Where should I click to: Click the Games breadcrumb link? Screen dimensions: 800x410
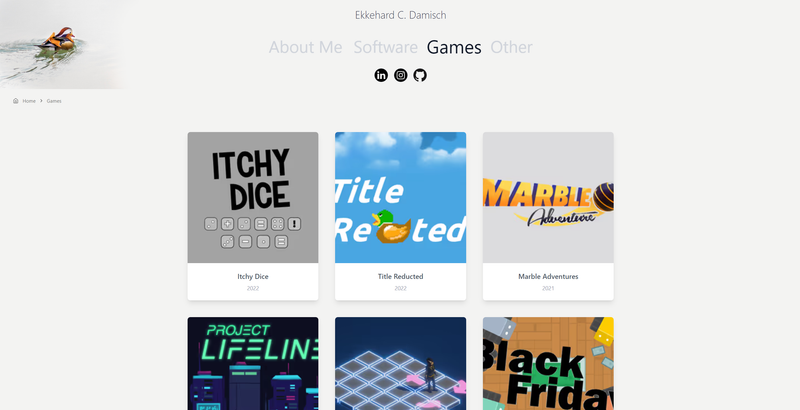click(54, 101)
